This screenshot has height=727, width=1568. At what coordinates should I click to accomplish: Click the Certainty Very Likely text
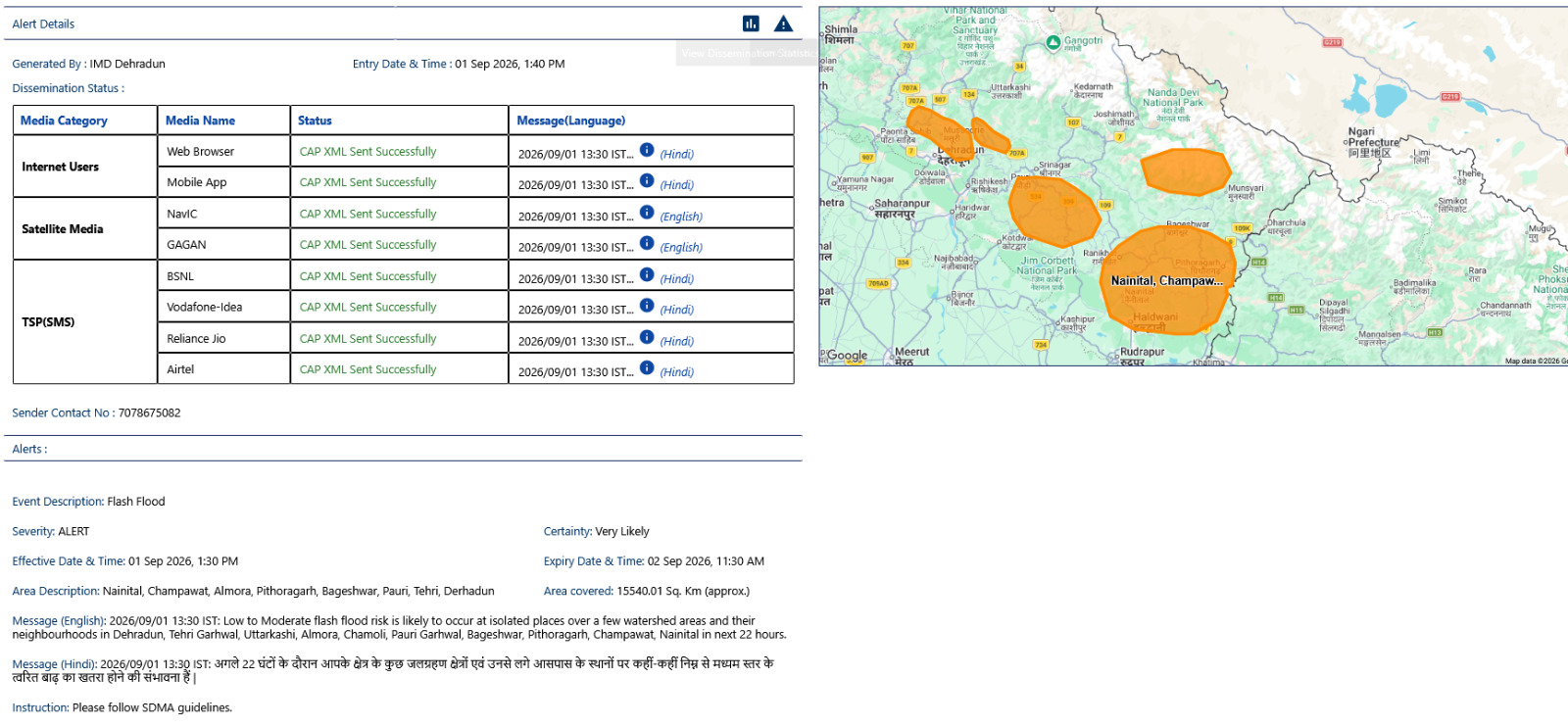click(597, 532)
